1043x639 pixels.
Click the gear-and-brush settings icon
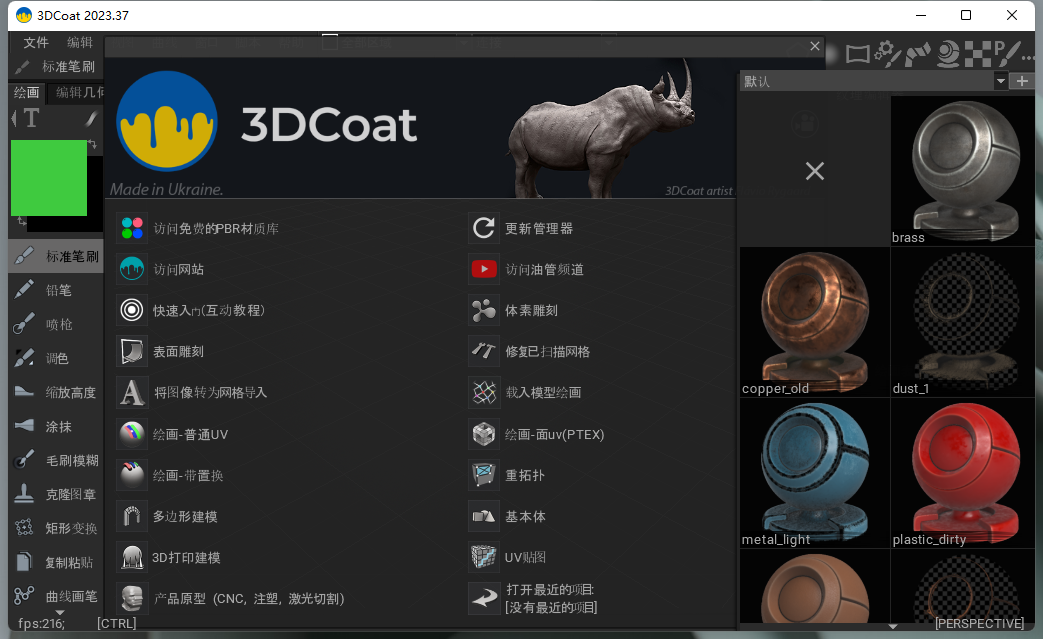[x=887, y=54]
